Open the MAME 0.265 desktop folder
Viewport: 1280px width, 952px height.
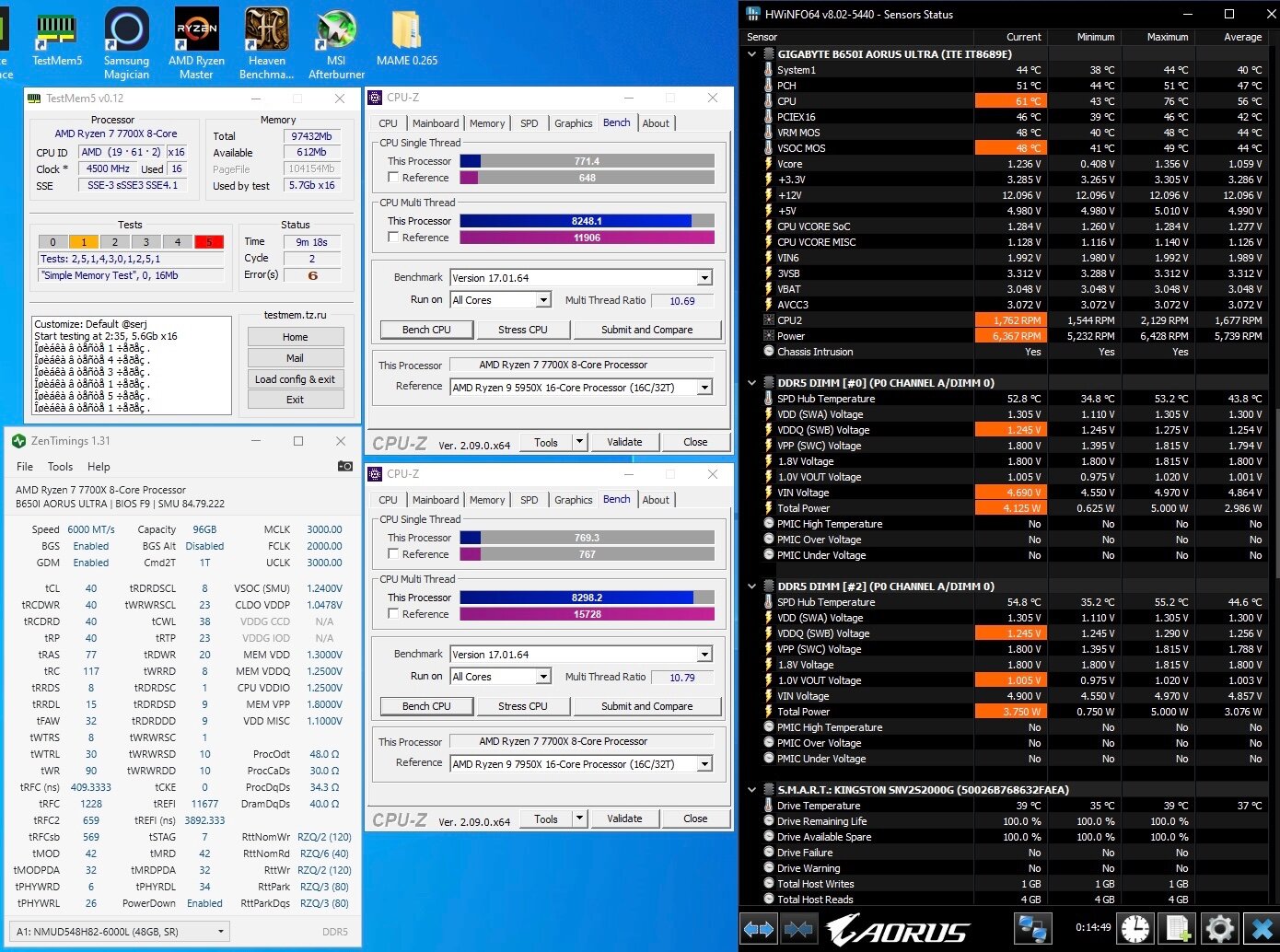407,37
